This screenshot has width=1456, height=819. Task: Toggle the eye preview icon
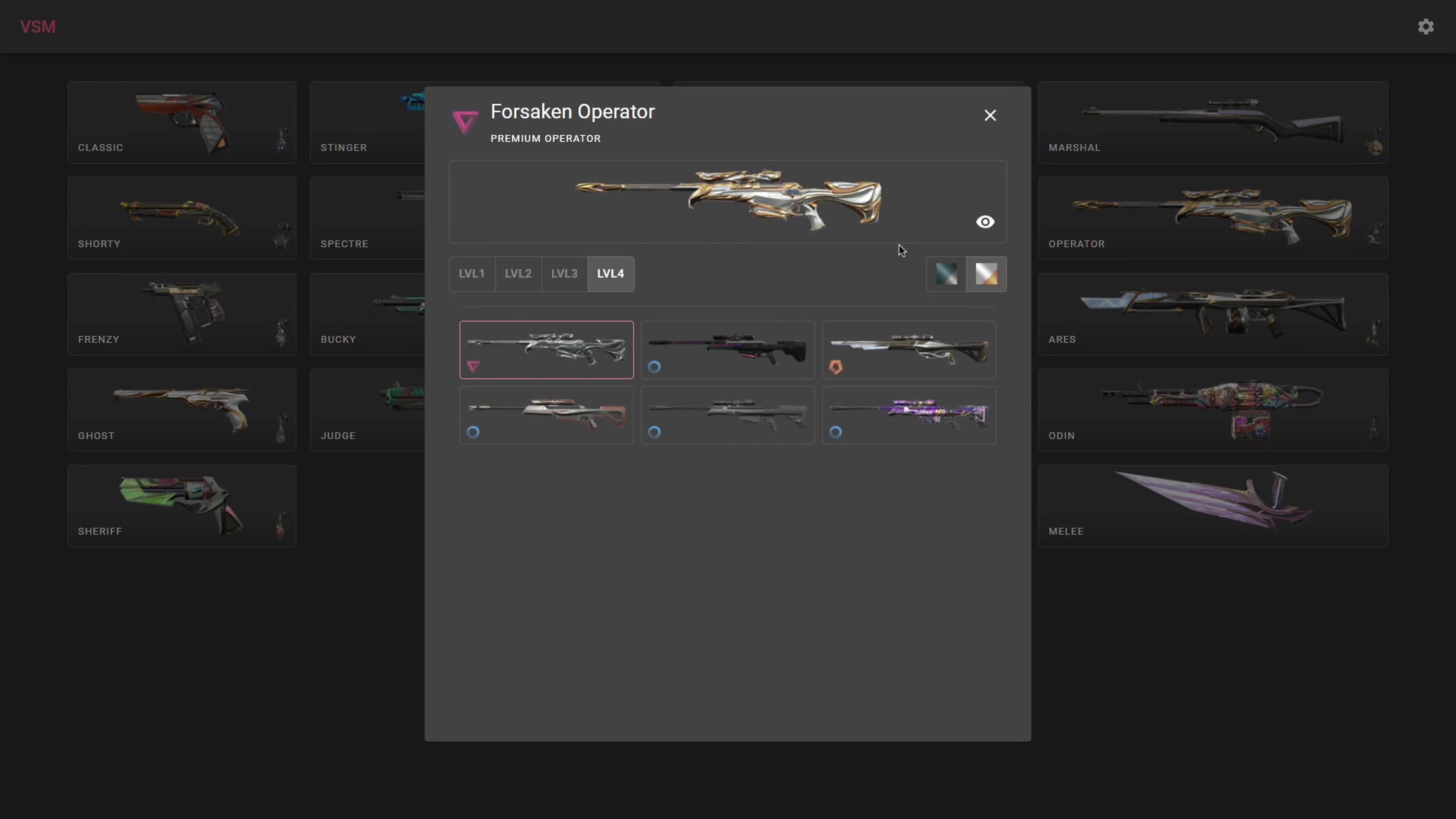(985, 221)
